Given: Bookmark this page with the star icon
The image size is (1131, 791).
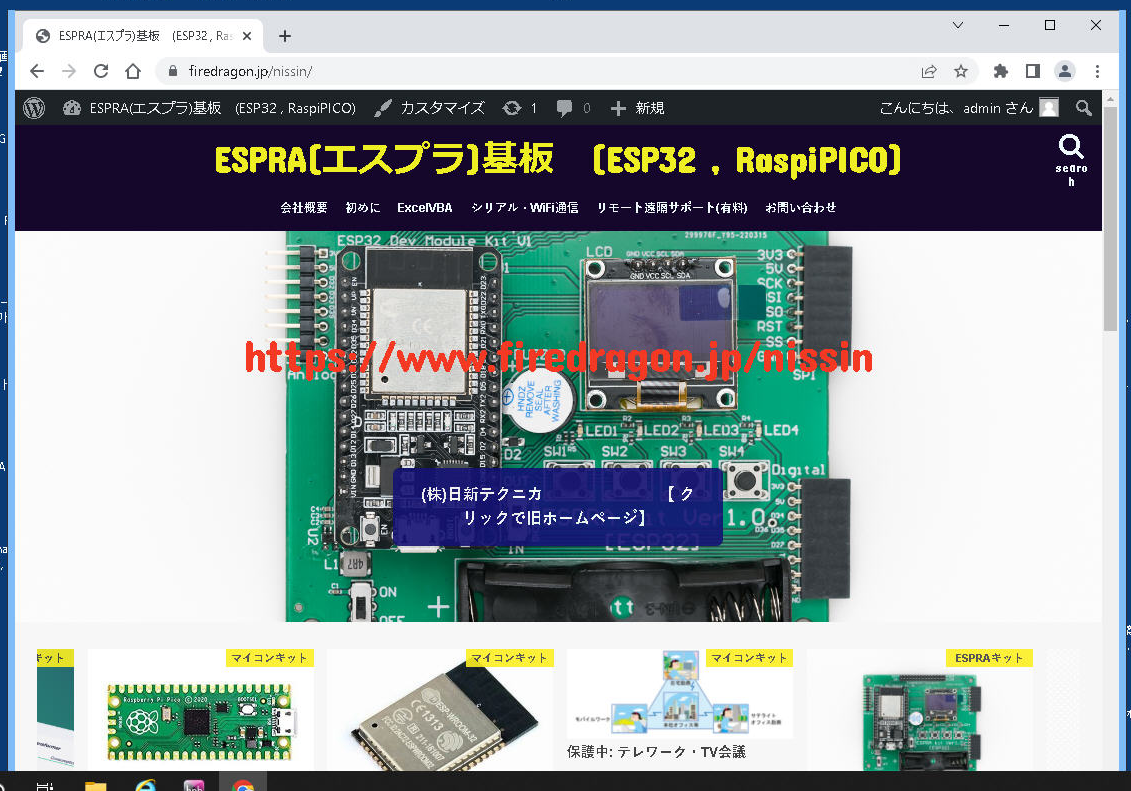Looking at the screenshot, I should click(x=961, y=71).
